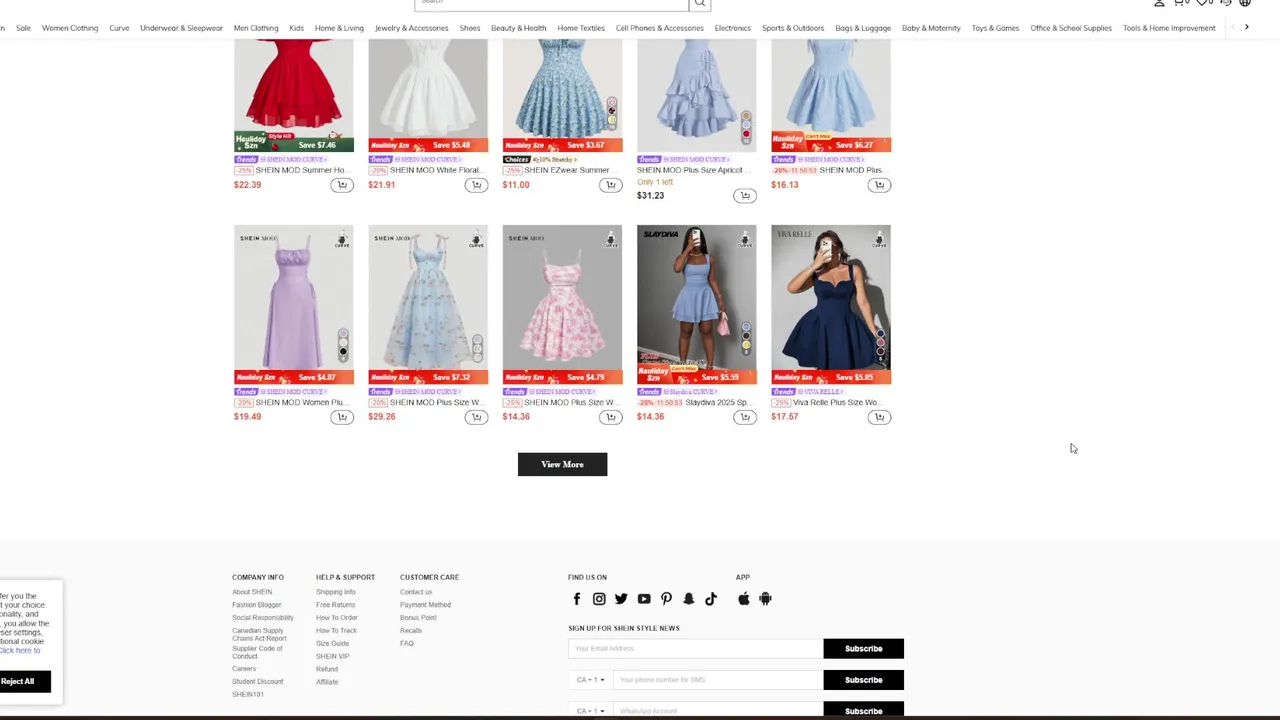Image resolution: width=1280 pixels, height=720 pixels.
Task: Open Underwear & Sleepwear category
Action: coord(181,28)
